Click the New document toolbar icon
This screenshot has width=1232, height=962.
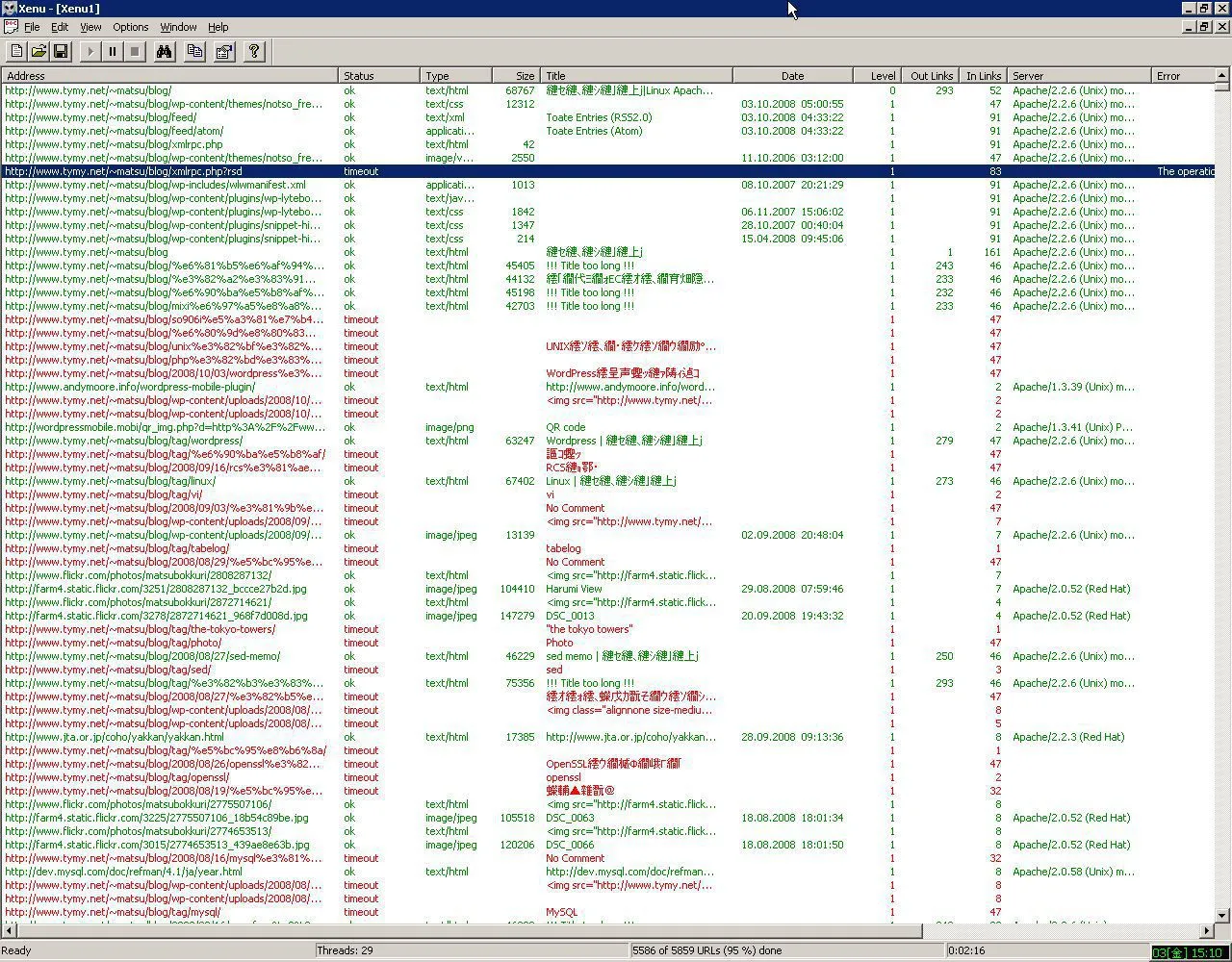(x=16, y=52)
